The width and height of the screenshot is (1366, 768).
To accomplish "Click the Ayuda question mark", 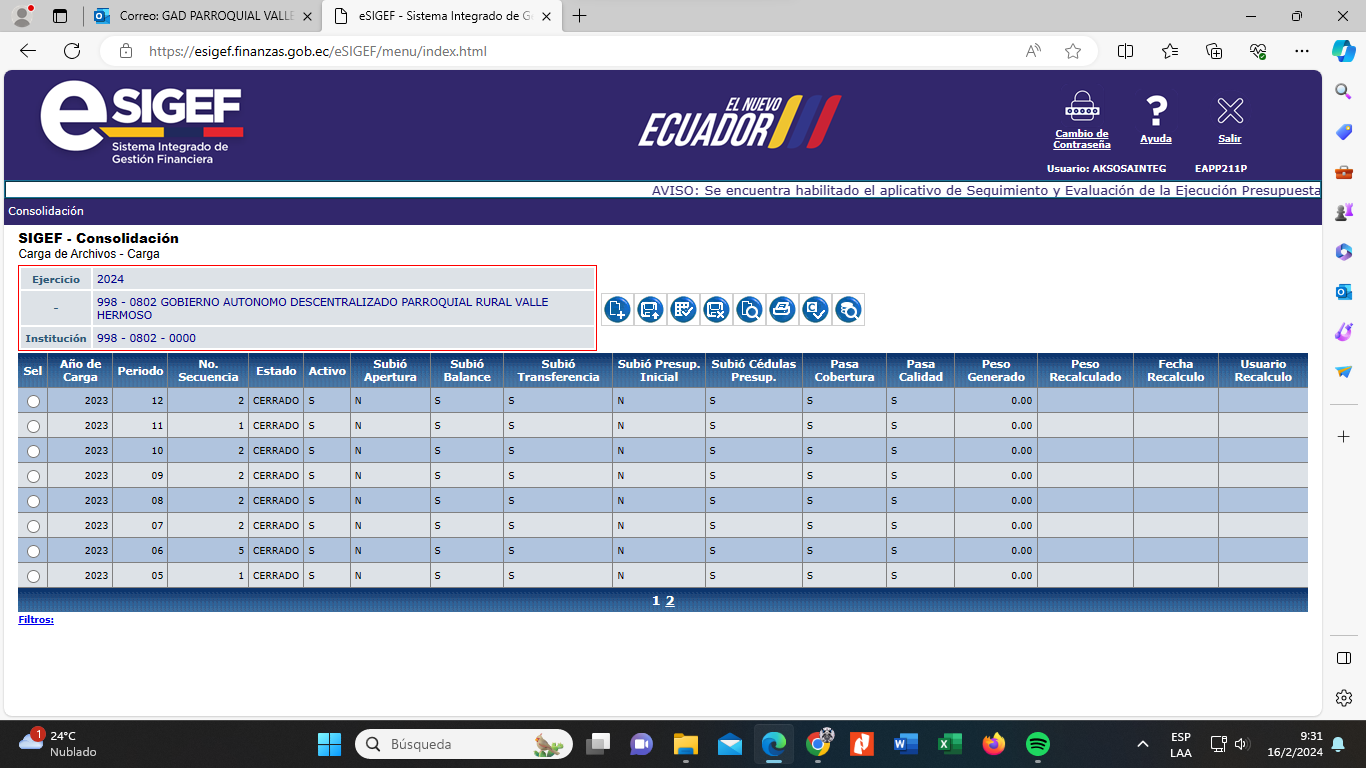I will point(1156,110).
